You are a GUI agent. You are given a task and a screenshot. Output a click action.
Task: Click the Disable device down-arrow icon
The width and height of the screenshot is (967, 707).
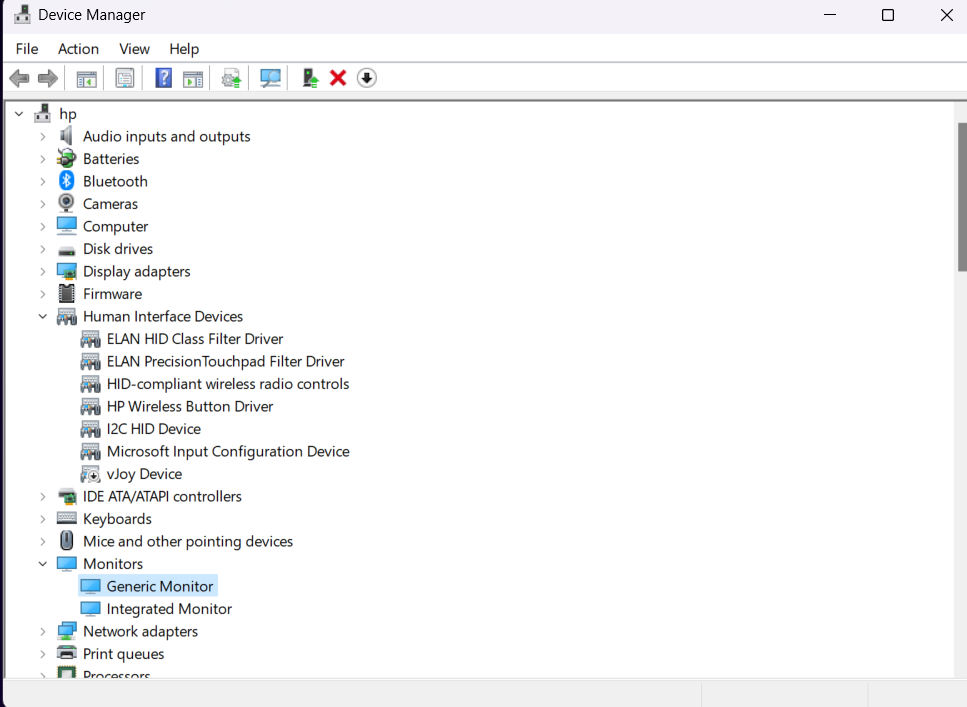point(367,78)
